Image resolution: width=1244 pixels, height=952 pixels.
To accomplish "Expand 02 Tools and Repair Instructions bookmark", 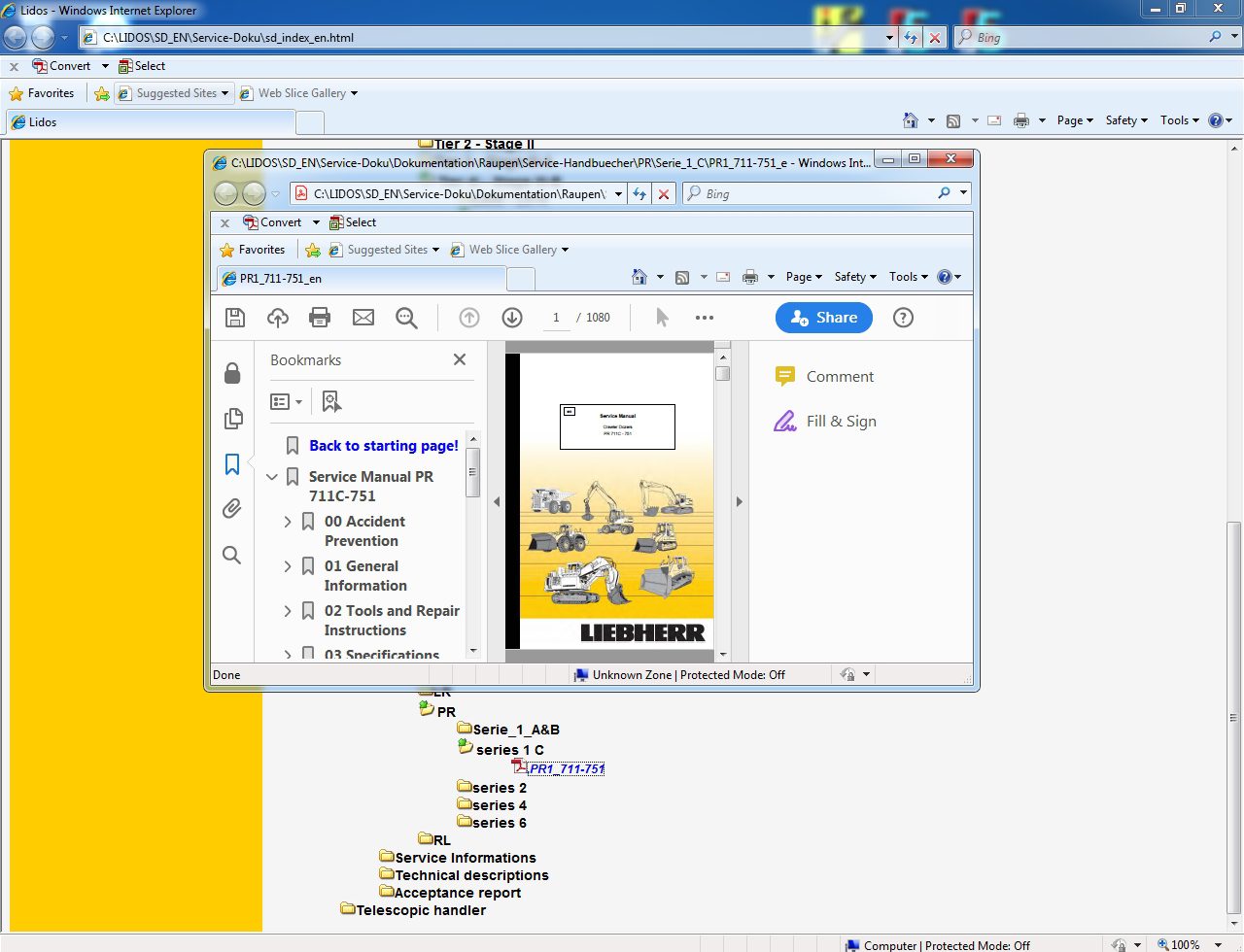I will tap(288, 611).
